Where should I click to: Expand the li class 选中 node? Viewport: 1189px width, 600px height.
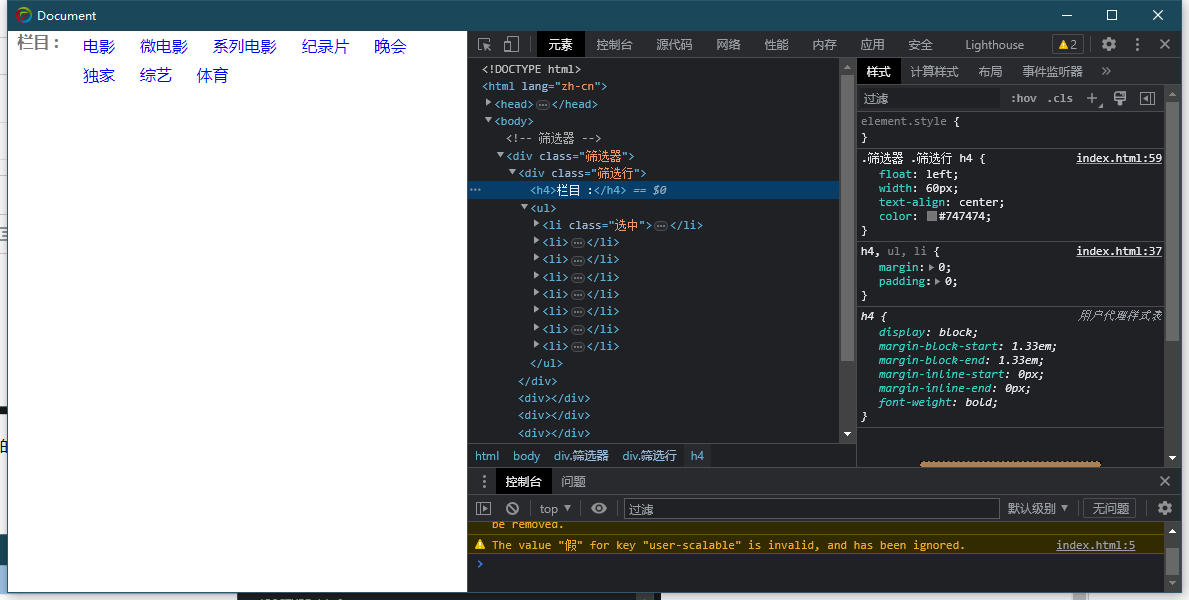(x=537, y=225)
